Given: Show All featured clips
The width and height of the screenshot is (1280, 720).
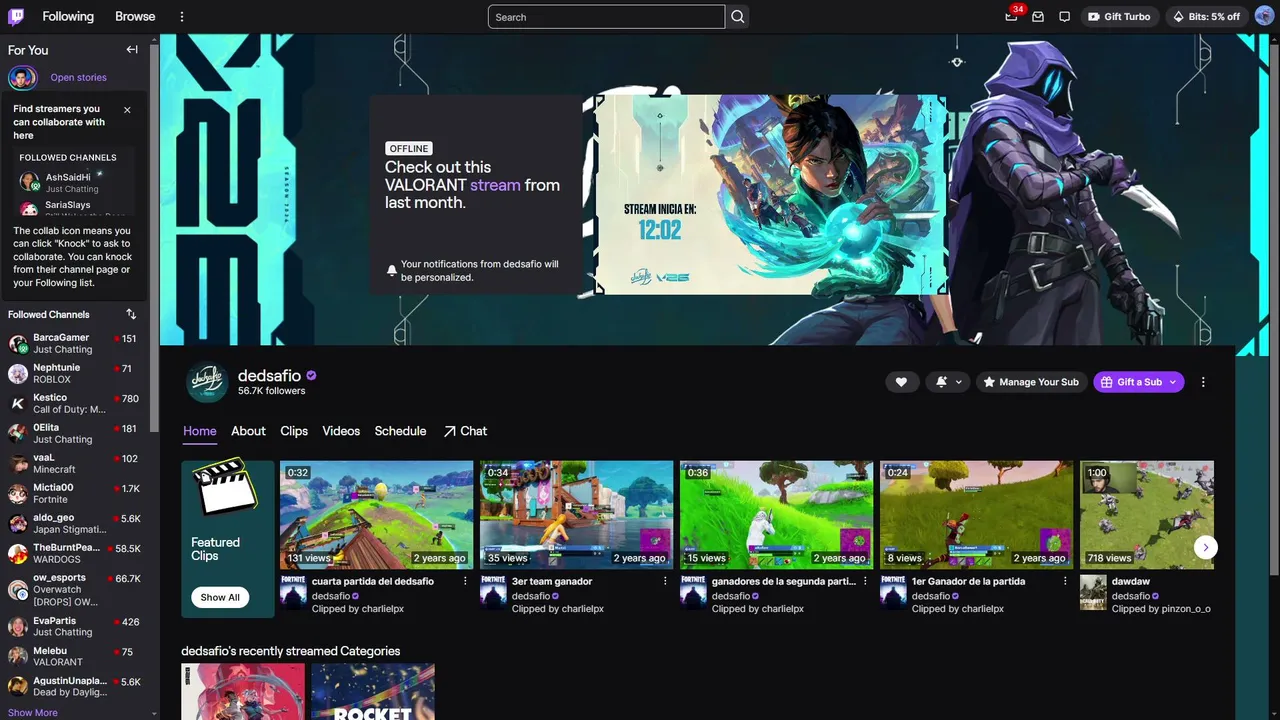Looking at the screenshot, I should (x=220, y=597).
